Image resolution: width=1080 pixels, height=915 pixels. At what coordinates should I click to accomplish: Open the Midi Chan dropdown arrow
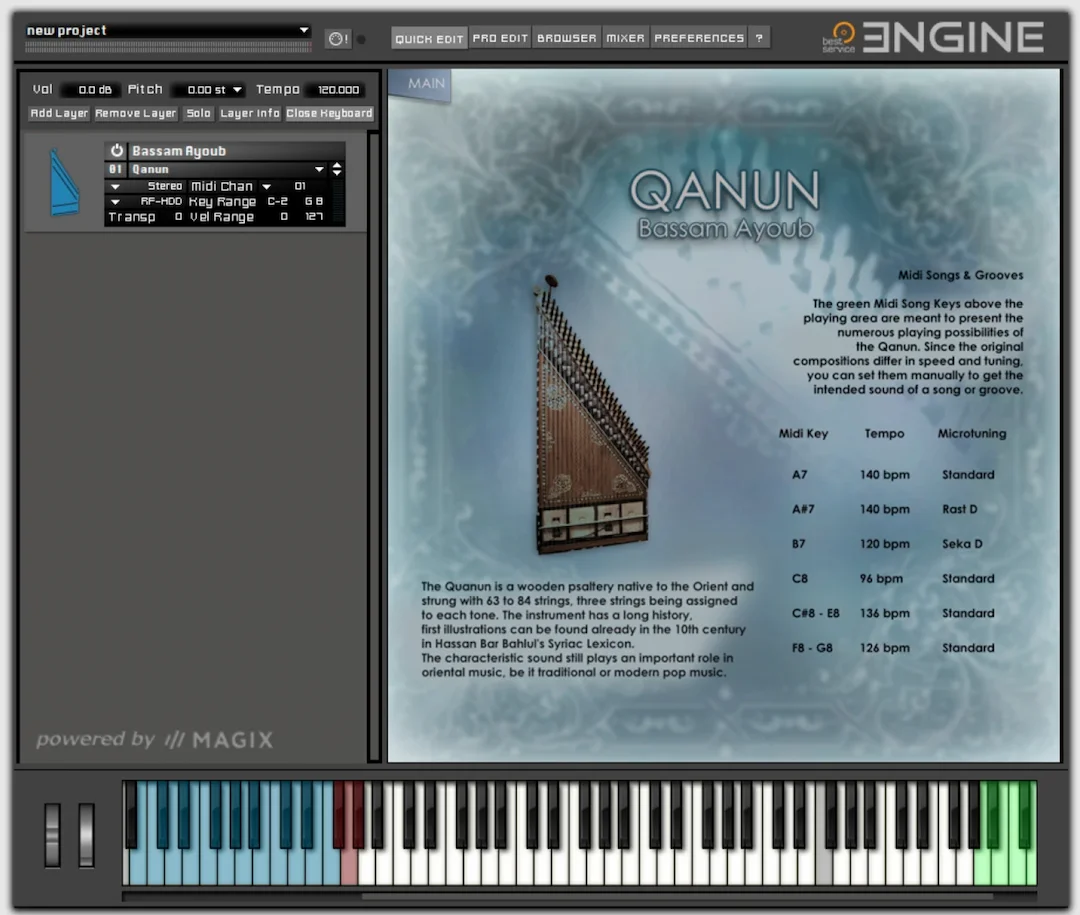[267, 187]
